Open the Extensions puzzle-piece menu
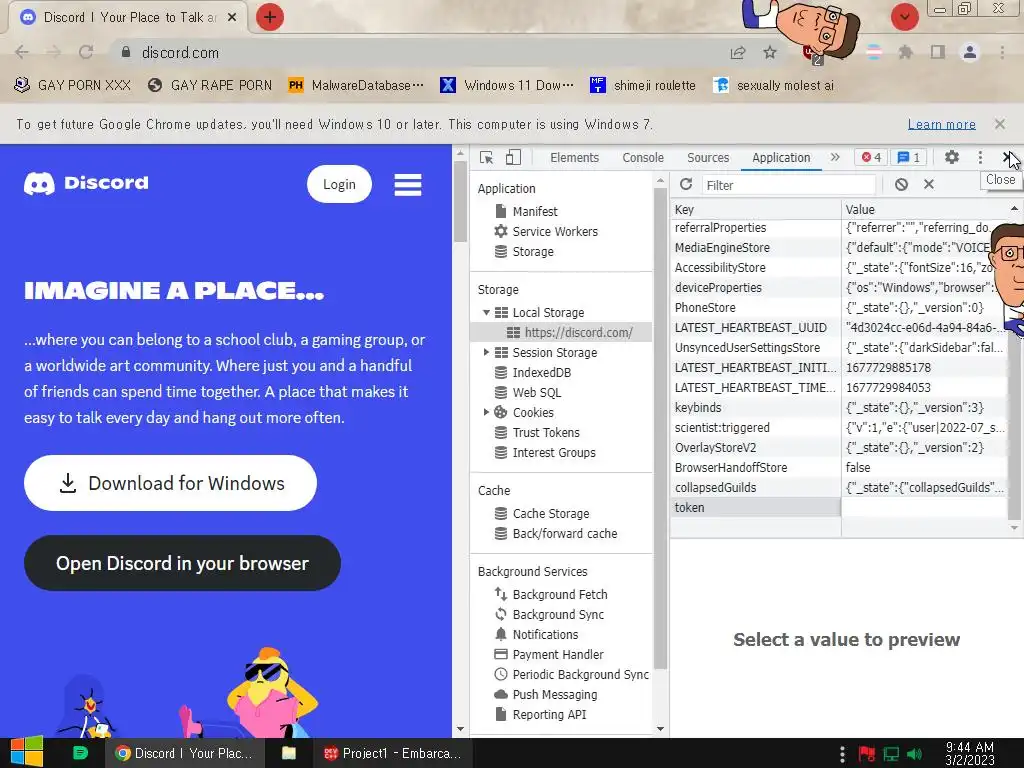The height and width of the screenshot is (768, 1024). point(905,52)
